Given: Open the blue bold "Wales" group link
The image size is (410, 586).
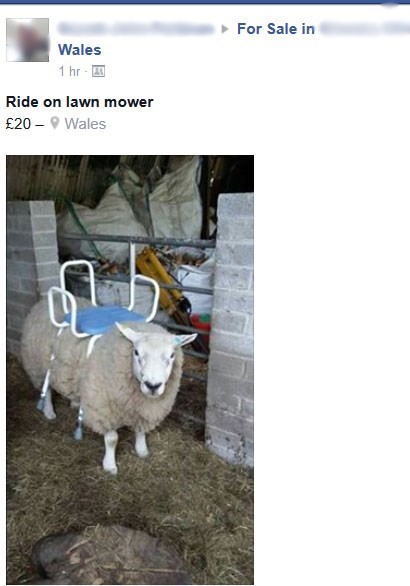Looking at the screenshot, I should (x=80, y=50).
